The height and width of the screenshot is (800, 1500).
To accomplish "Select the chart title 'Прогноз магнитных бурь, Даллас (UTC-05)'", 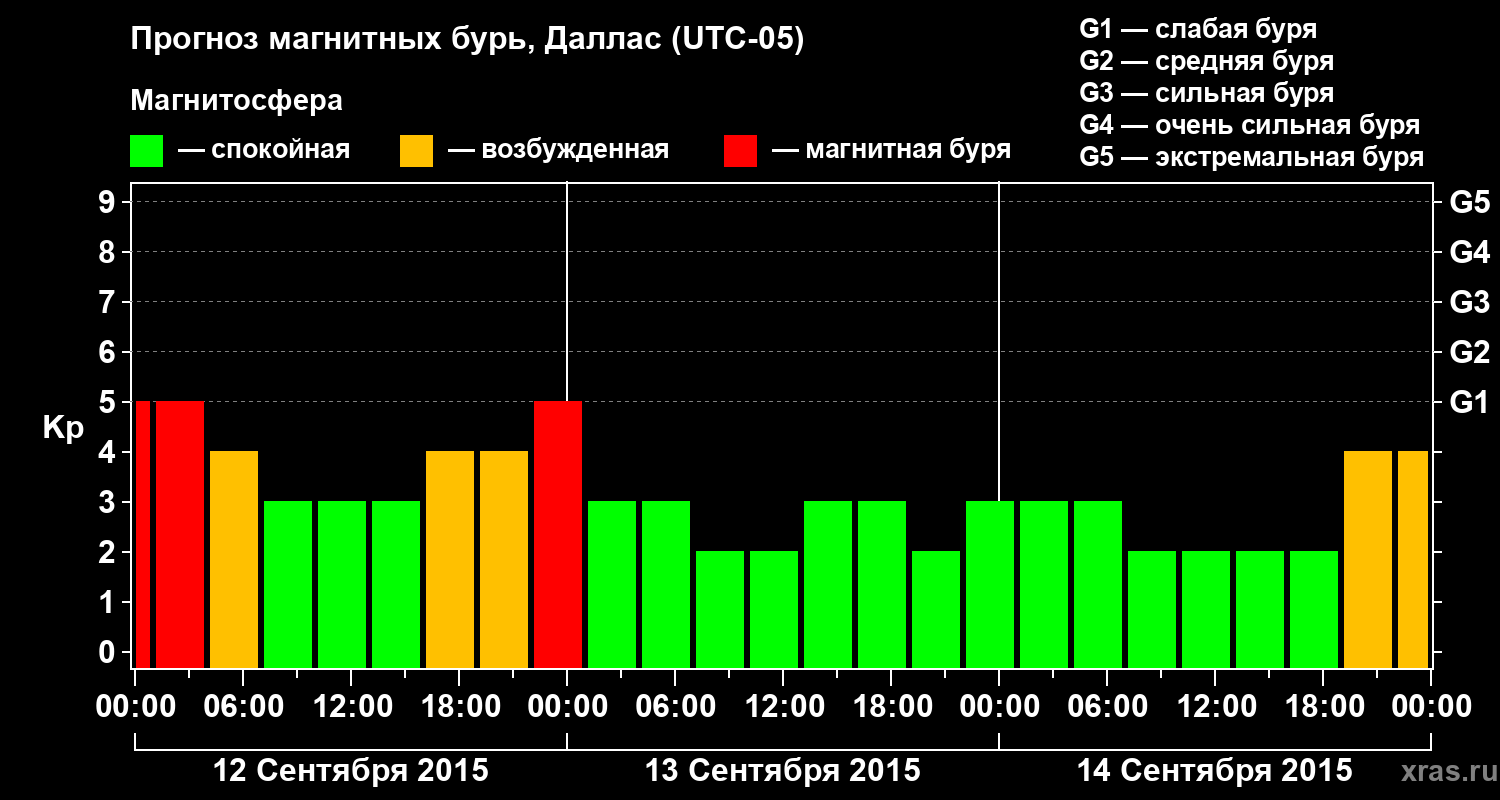I will [468, 41].
